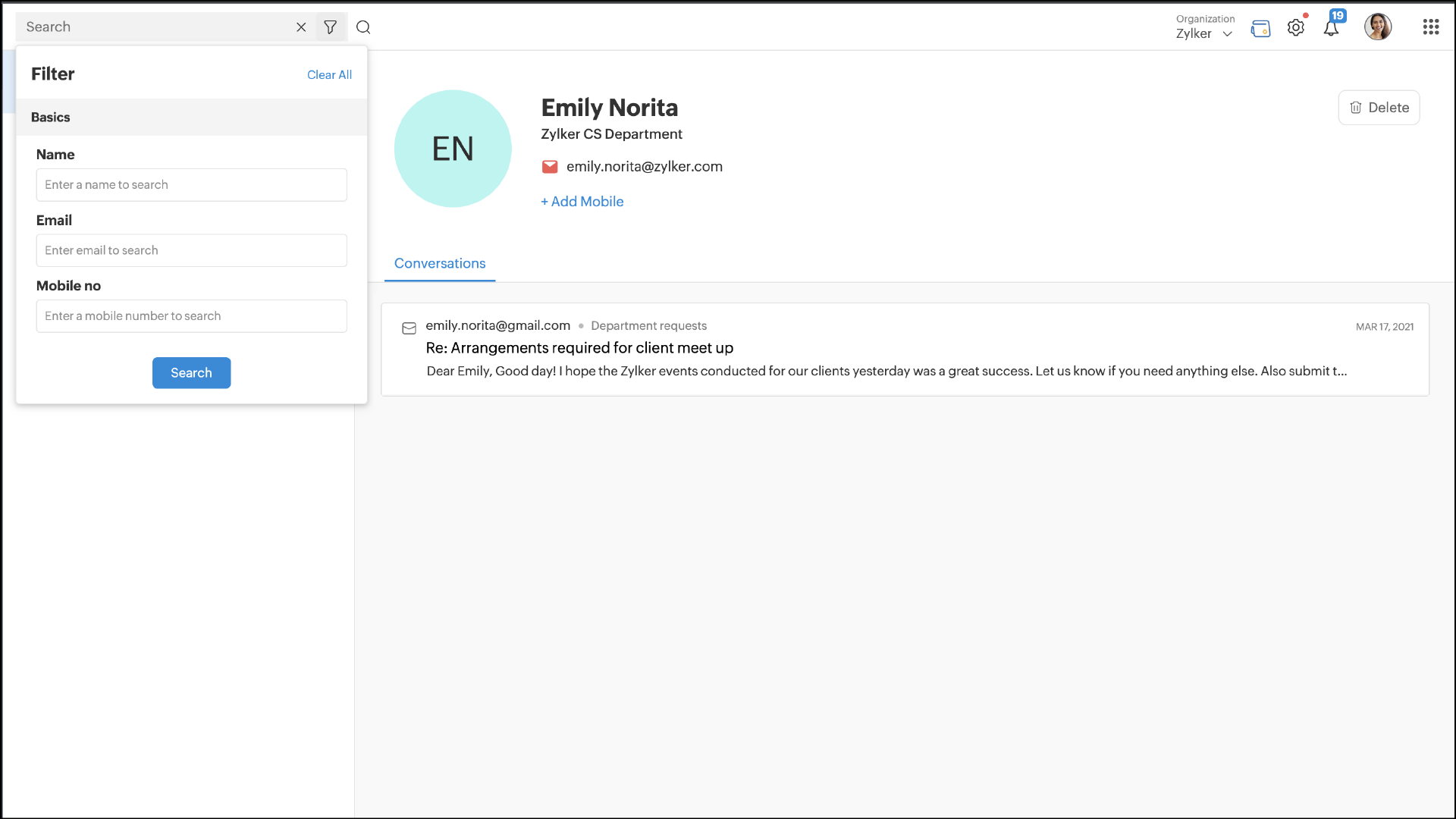Open the notifications bell
Viewport: 1456px width, 819px height.
tap(1331, 29)
